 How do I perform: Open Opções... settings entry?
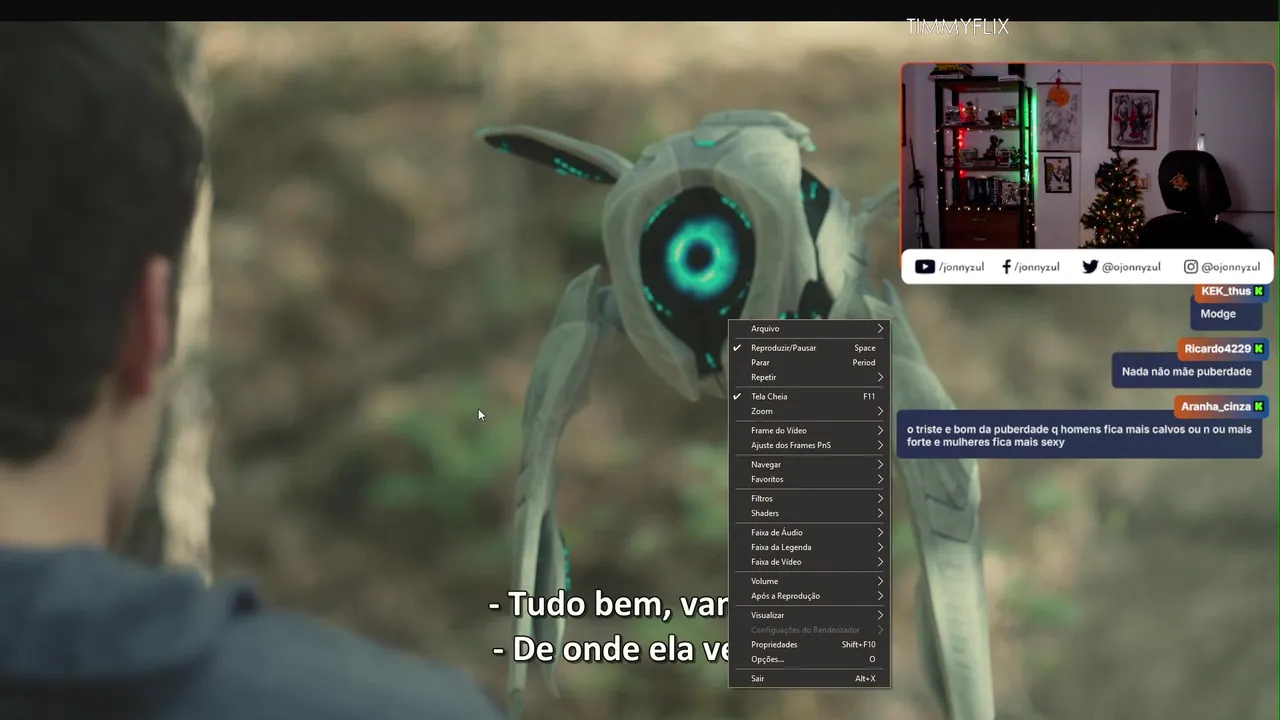[x=809, y=660]
